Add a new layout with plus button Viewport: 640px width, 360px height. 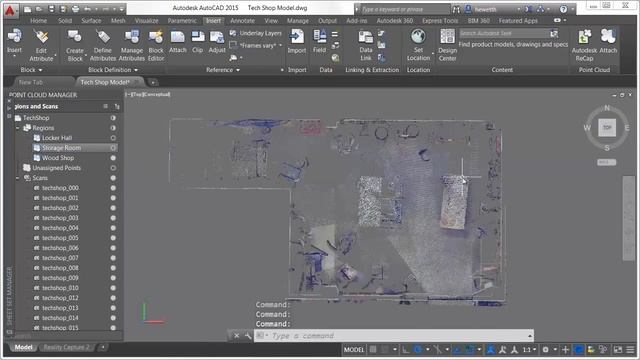coord(103,347)
